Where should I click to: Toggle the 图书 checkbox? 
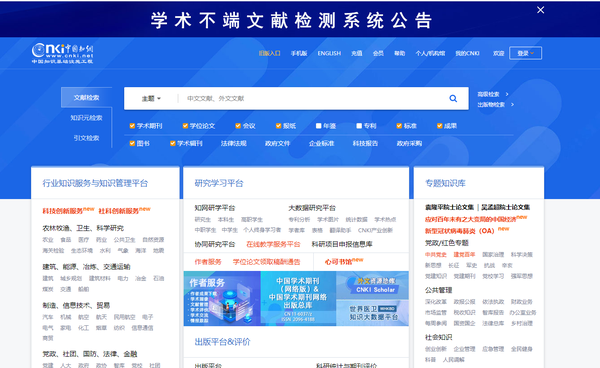132,143
